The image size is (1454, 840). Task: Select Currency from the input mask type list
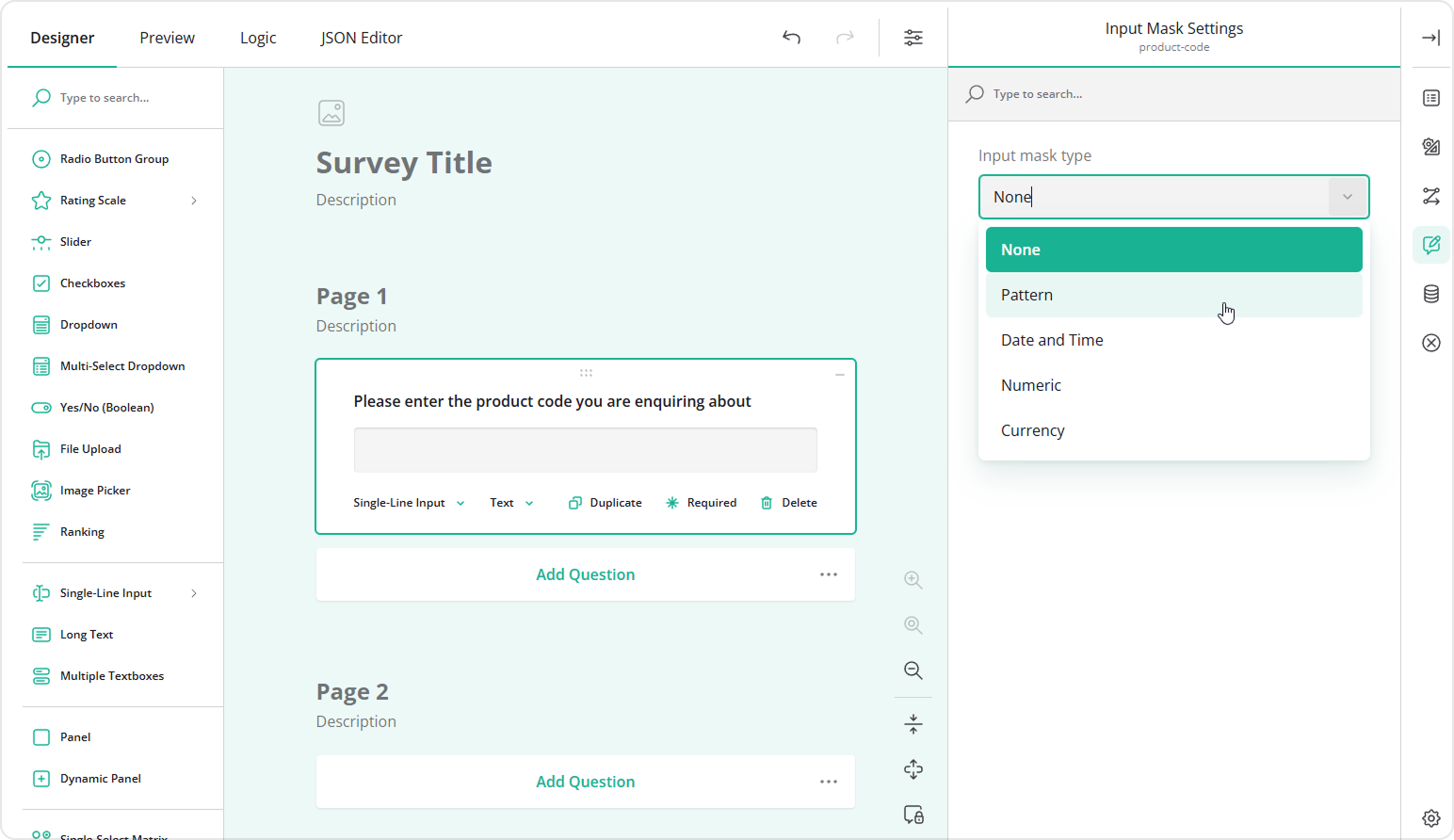click(x=1032, y=429)
